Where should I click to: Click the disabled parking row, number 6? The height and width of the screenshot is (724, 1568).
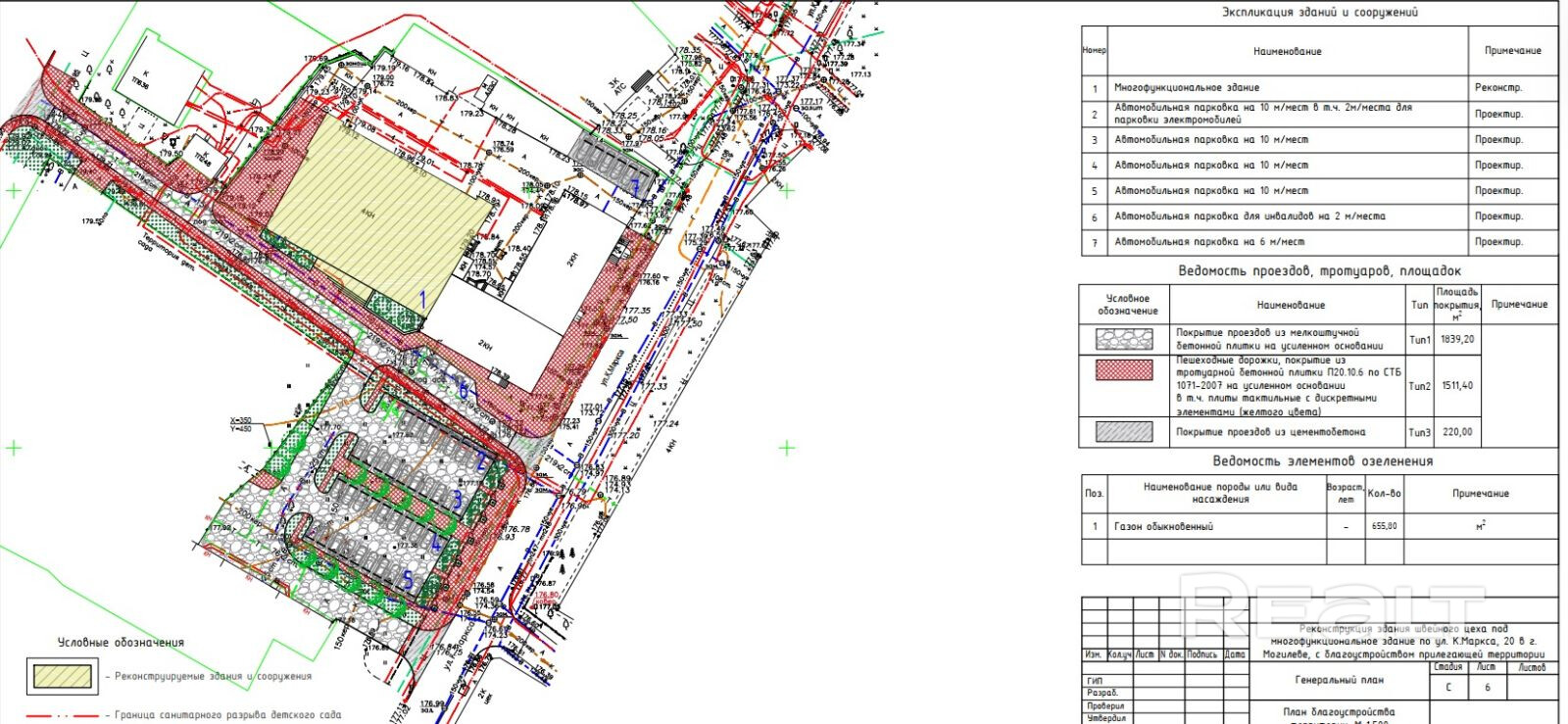pyautogui.click(x=1288, y=217)
